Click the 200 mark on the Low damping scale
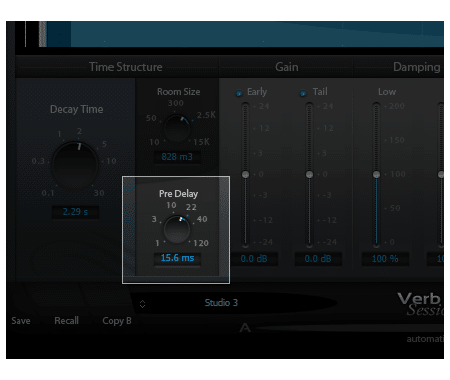This screenshot has height=380, width=450. 397,106
